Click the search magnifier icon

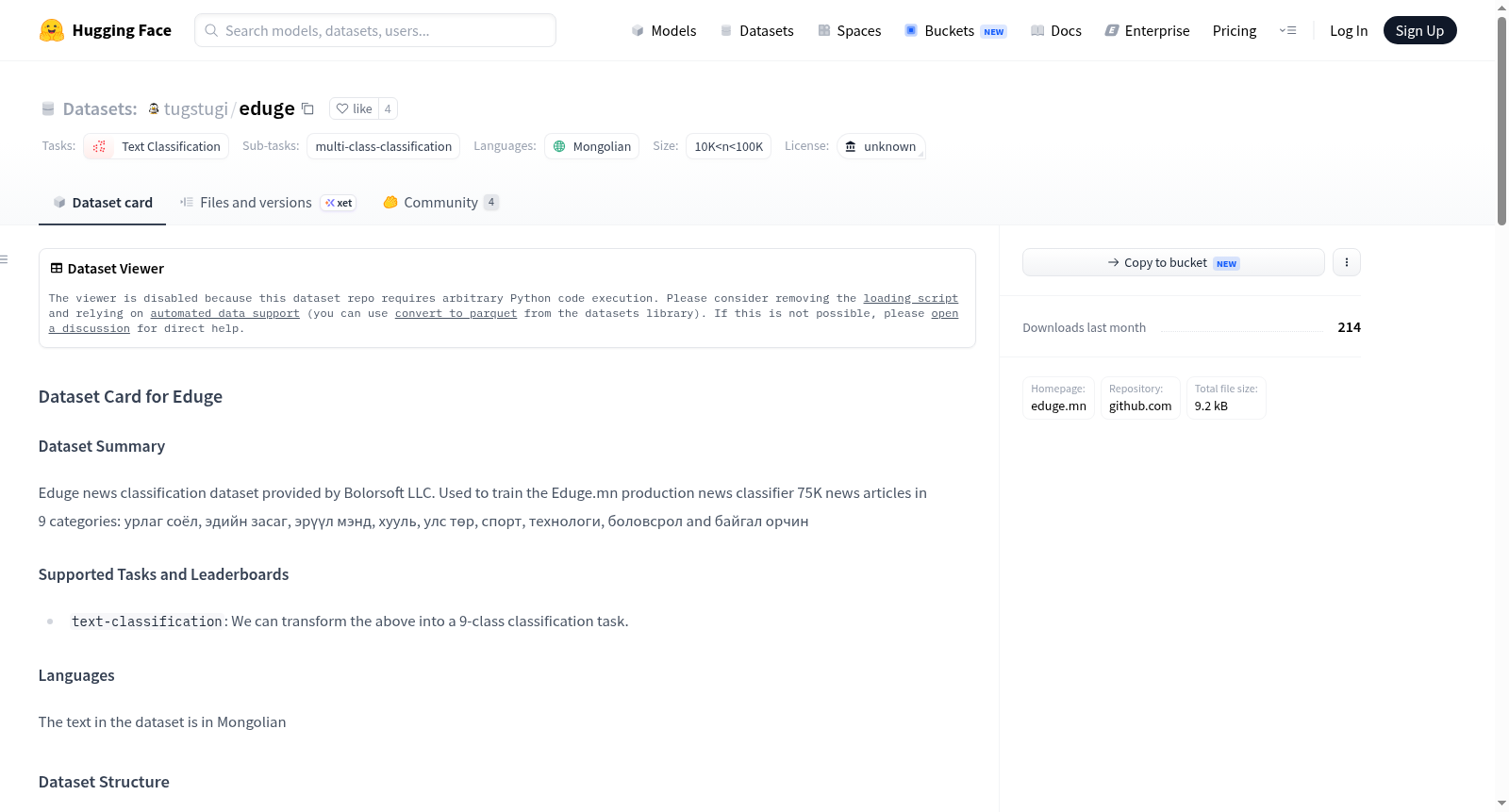coord(212,30)
